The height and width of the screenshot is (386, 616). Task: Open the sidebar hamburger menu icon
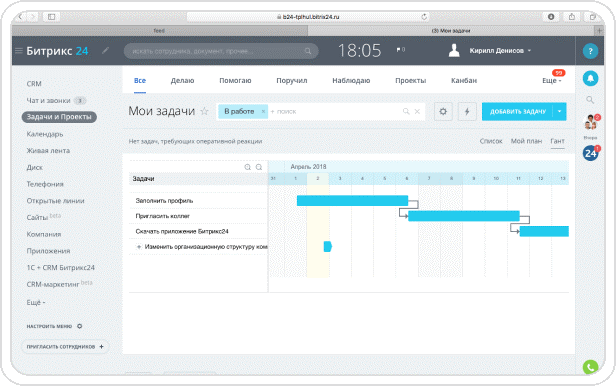18,51
